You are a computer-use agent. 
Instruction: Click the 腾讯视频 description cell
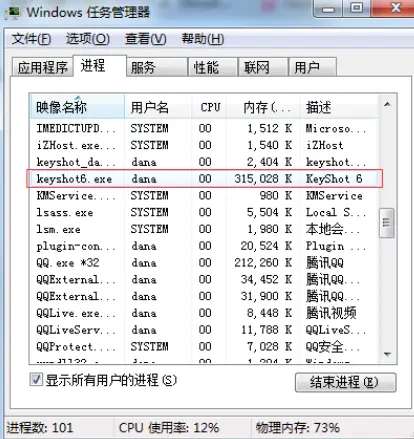tap(331, 313)
